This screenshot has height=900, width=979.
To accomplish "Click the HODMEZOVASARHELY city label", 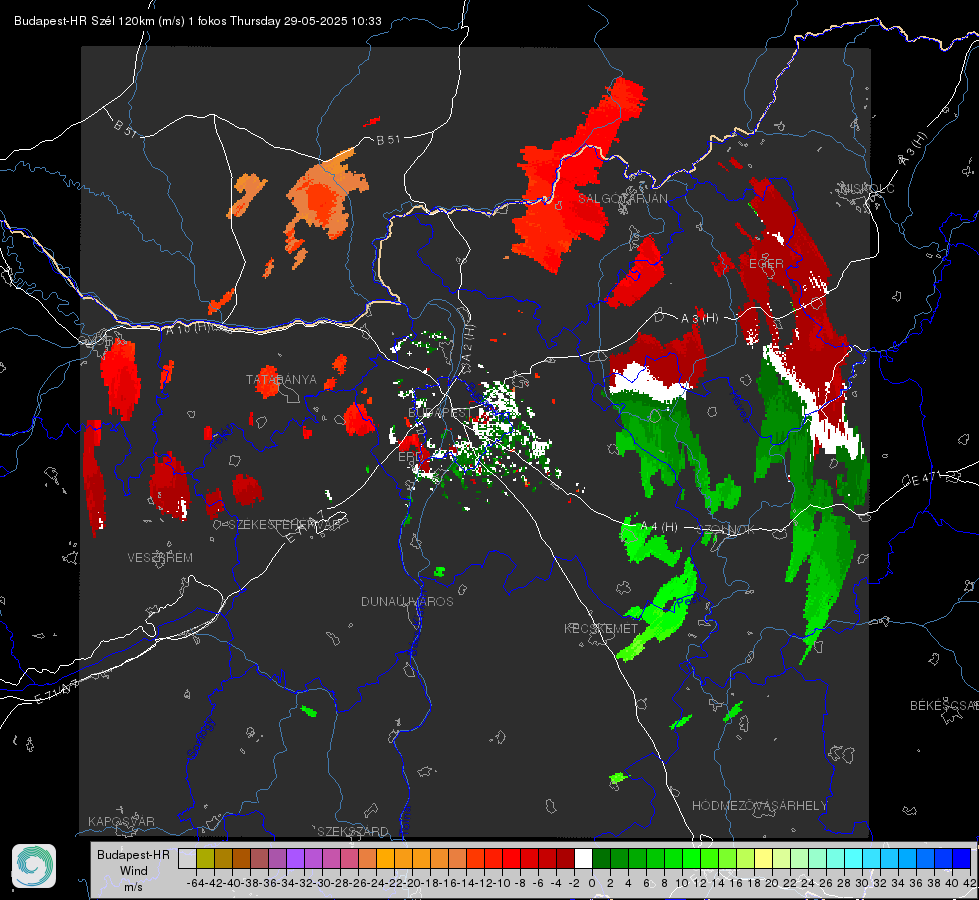I will pos(759,806).
